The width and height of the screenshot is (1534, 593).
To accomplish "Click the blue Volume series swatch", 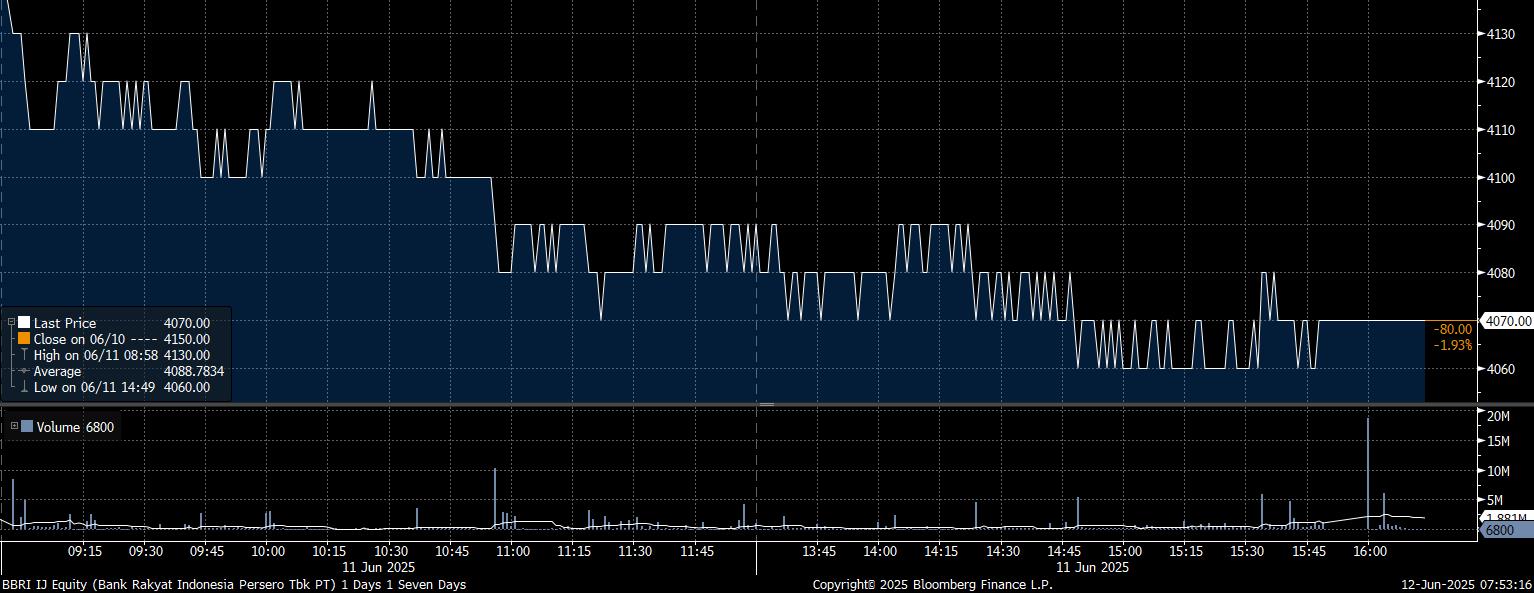I will [27, 427].
